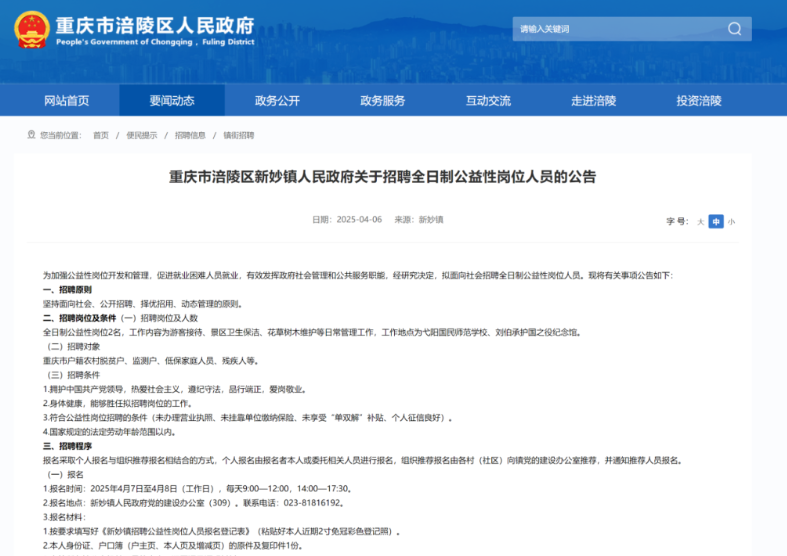Click the location icon beside 您当前的位置
The width and height of the screenshot is (787, 556).
click(30, 135)
